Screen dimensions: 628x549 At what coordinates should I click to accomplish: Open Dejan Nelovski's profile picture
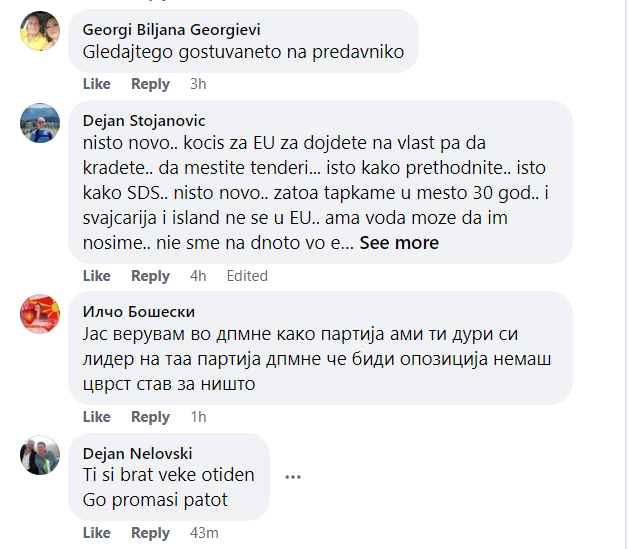click(39, 454)
